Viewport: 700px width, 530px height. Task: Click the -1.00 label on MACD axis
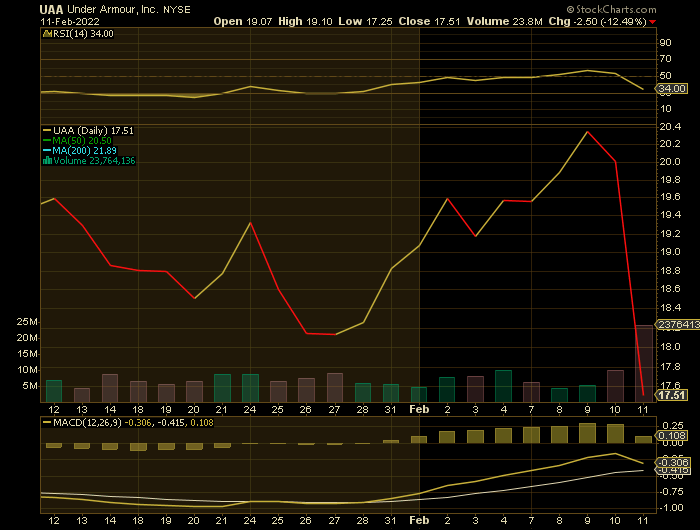click(671, 508)
